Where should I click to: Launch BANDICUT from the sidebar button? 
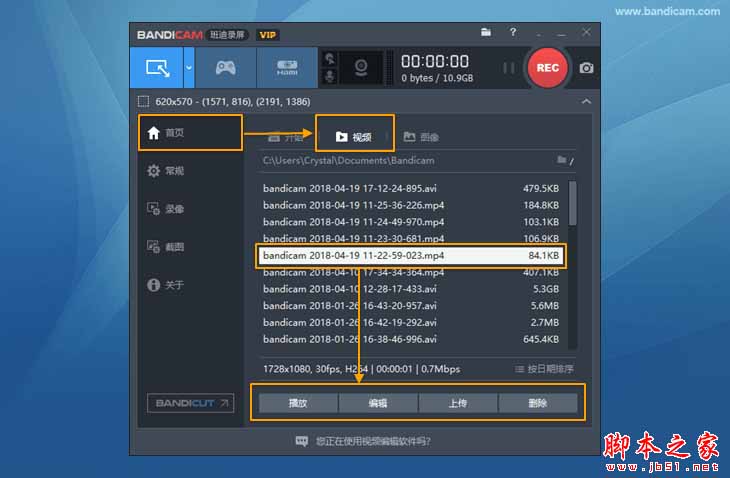point(190,403)
